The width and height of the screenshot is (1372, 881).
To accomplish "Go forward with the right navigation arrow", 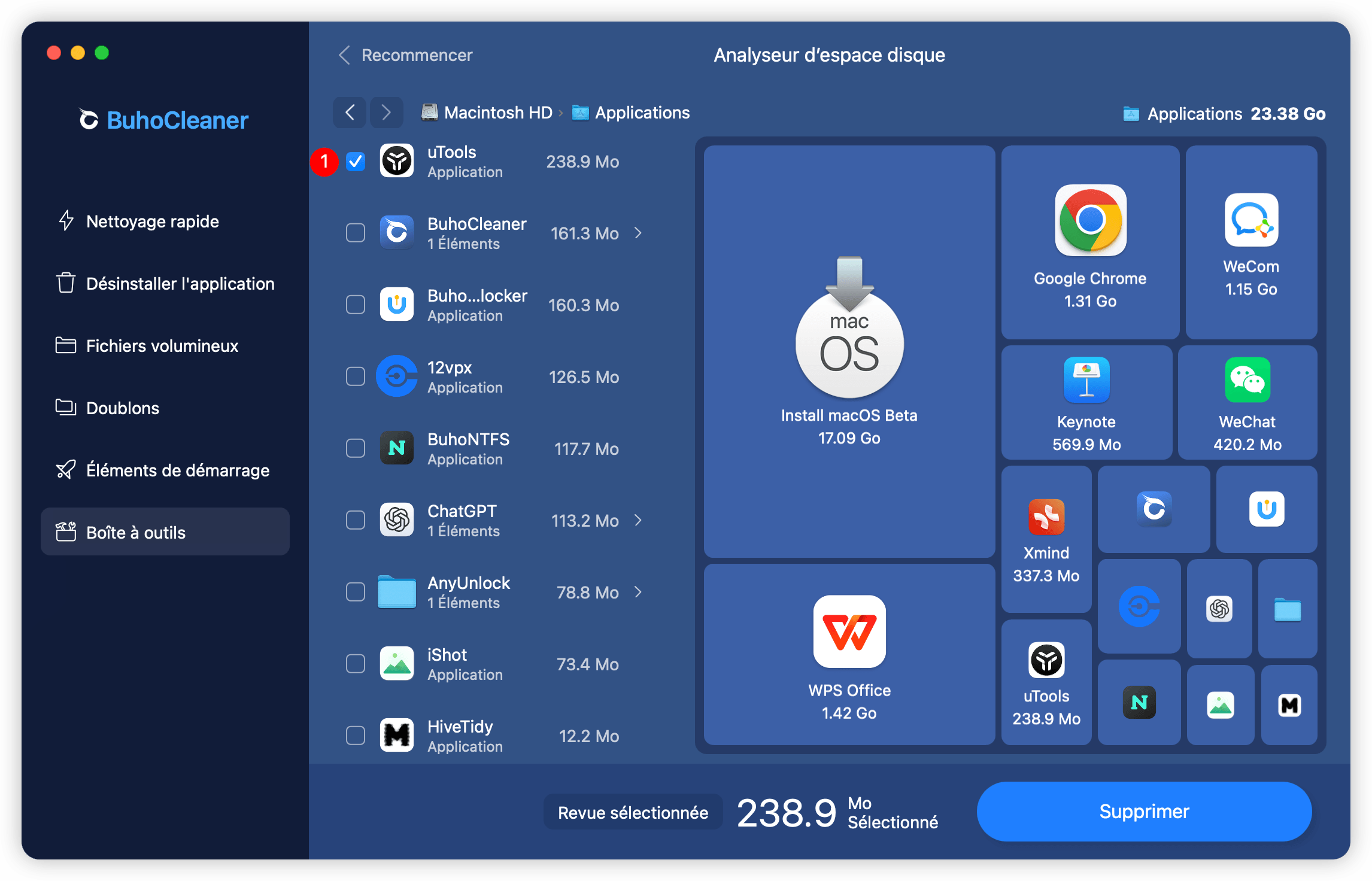I will 386,112.
